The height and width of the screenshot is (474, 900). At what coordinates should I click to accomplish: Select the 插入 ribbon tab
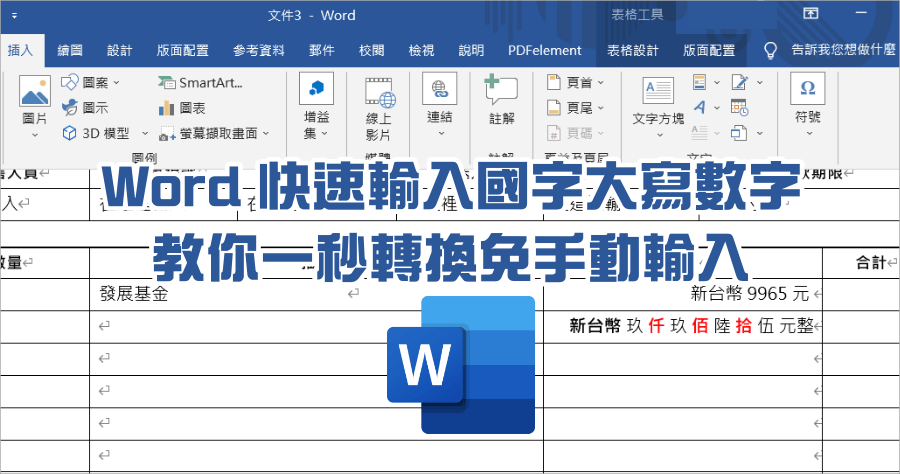pos(20,50)
